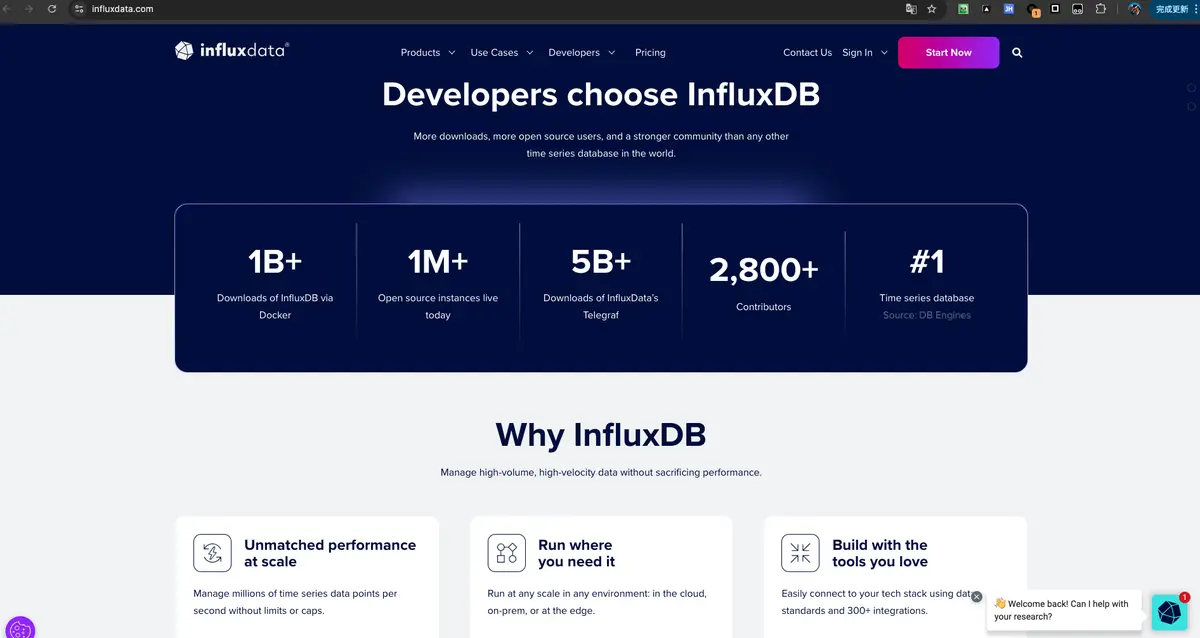Open the Developers menu
Screen dimensions: 1200x638
click(x=575, y=52)
